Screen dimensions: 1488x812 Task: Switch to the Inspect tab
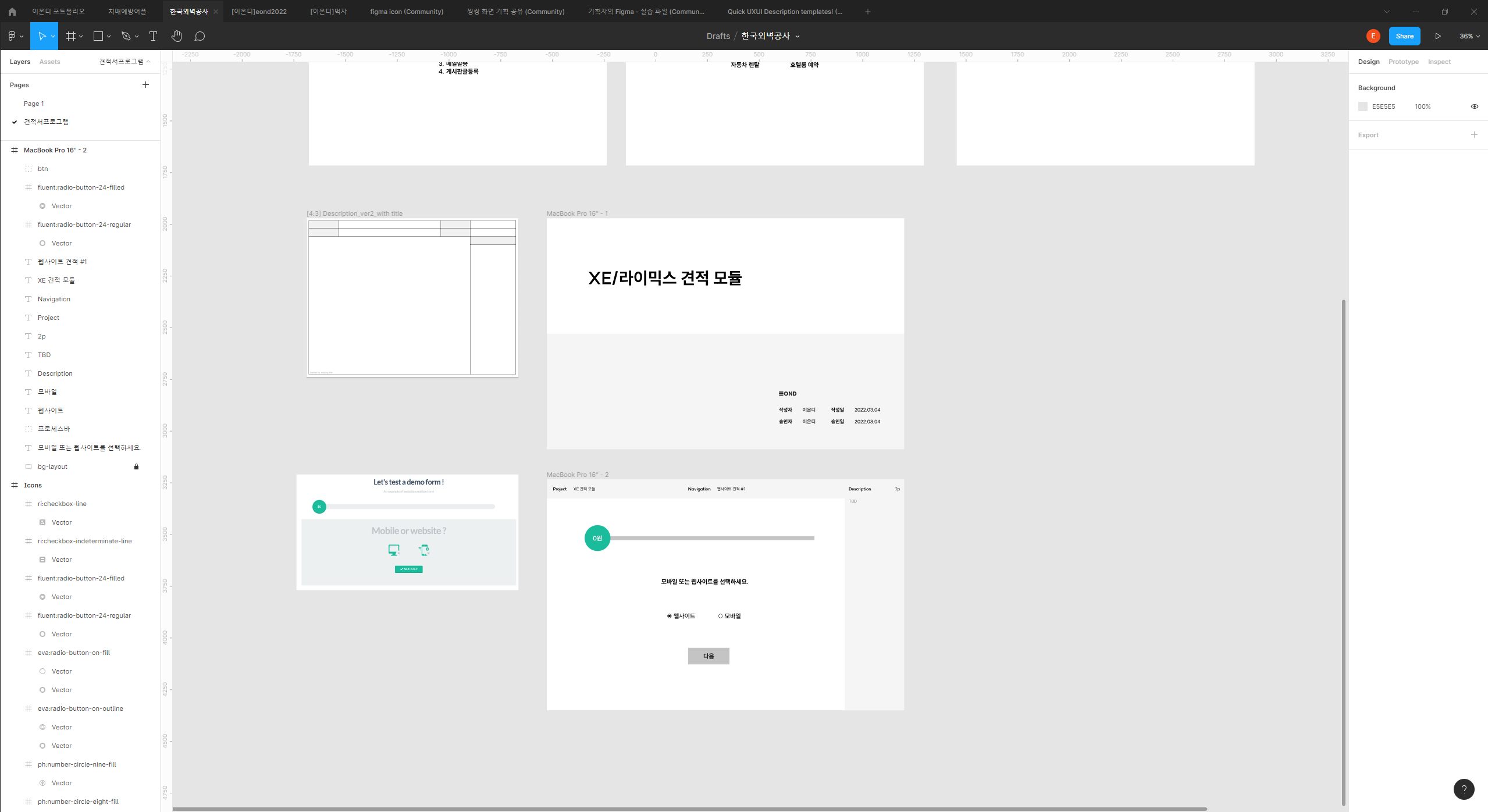[x=1439, y=62]
